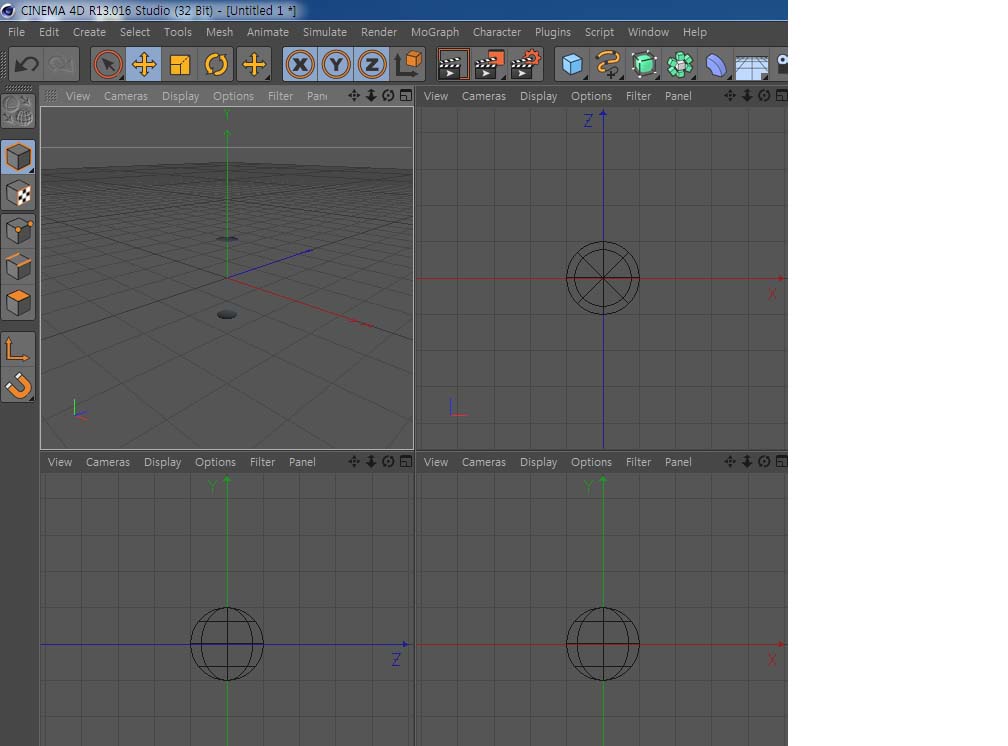The image size is (1008, 746).
Task: Click pan icon in front (X-Y) viewport header
Action: click(730, 462)
